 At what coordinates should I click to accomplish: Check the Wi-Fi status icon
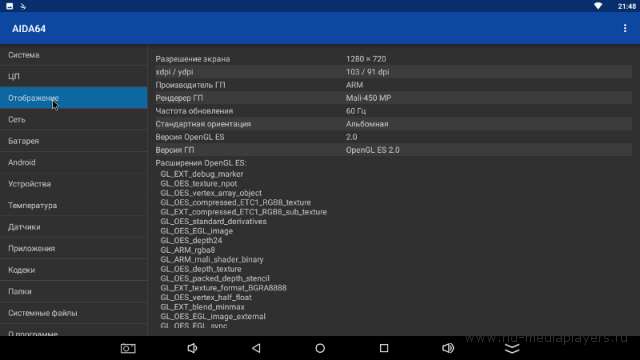point(598,6)
